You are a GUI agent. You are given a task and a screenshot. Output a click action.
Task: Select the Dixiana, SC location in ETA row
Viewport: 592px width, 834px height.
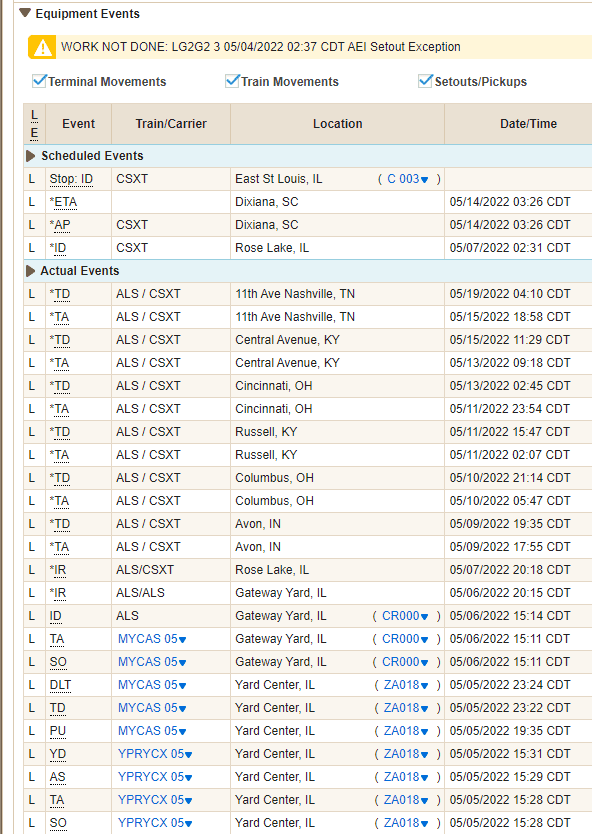click(266, 202)
